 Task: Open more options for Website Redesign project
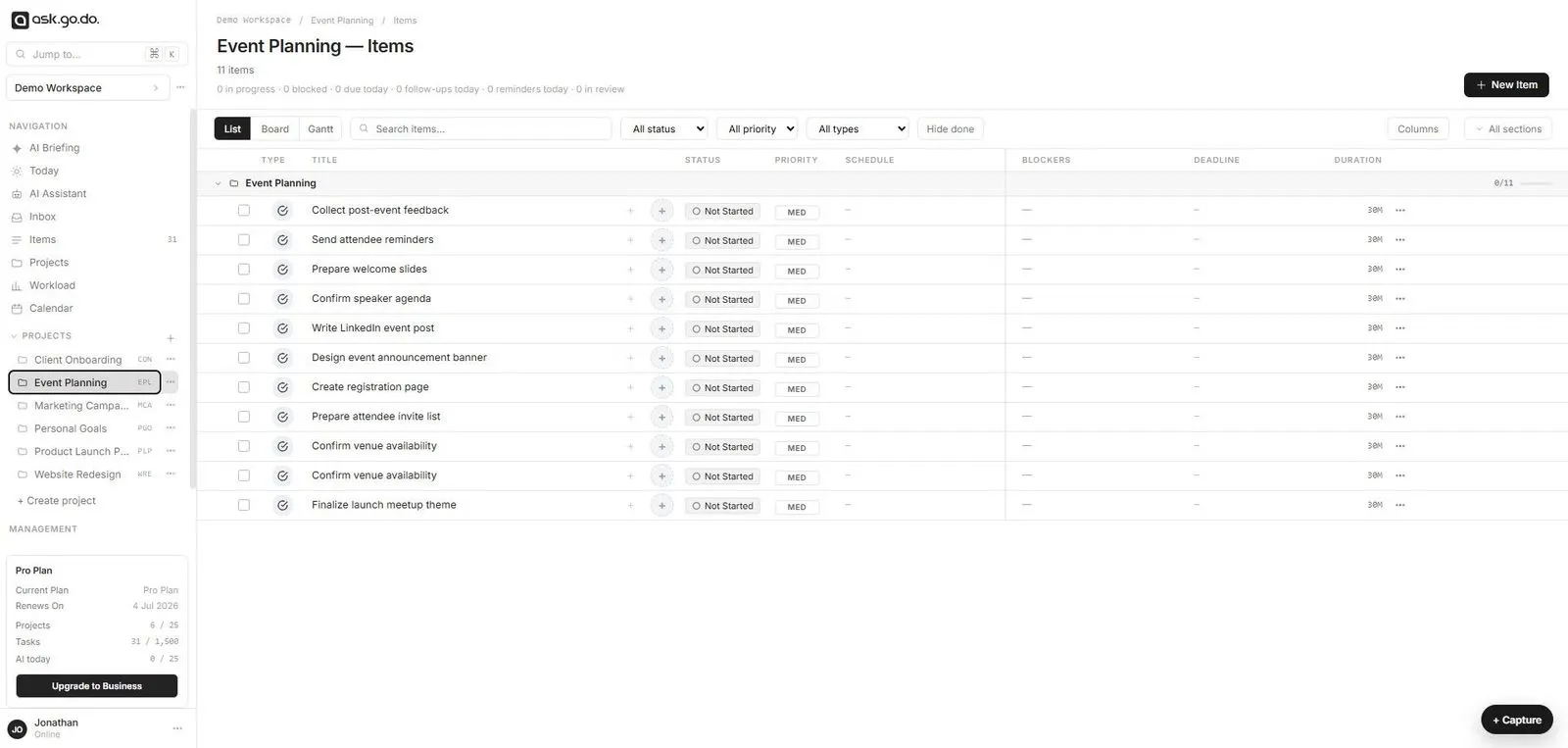pos(171,474)
